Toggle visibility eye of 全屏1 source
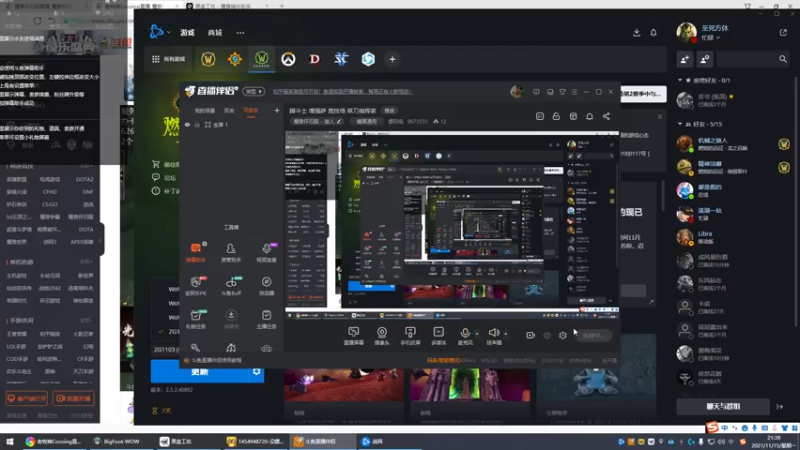 [187, 125]
